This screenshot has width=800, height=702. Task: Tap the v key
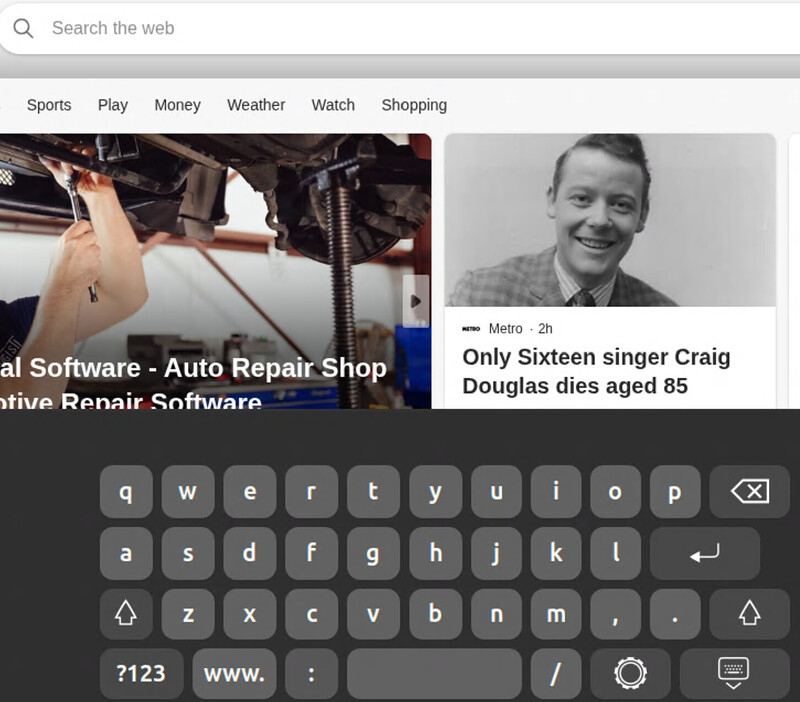[x=373, y=614]
